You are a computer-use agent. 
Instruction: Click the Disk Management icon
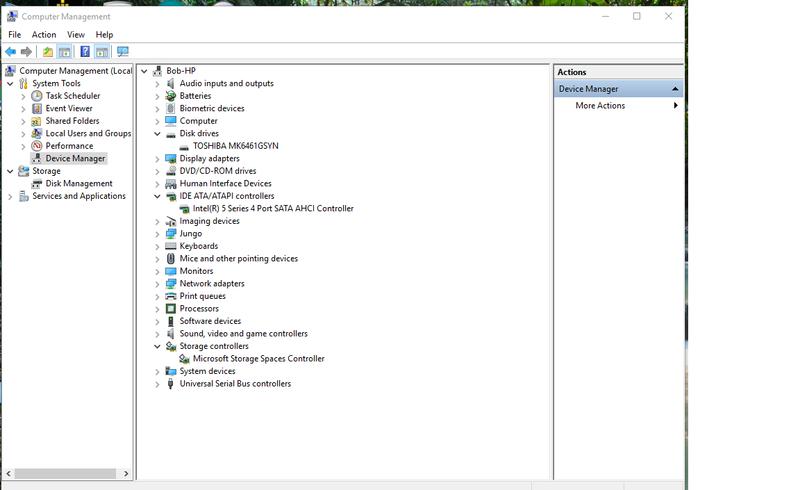coord(37,184)
